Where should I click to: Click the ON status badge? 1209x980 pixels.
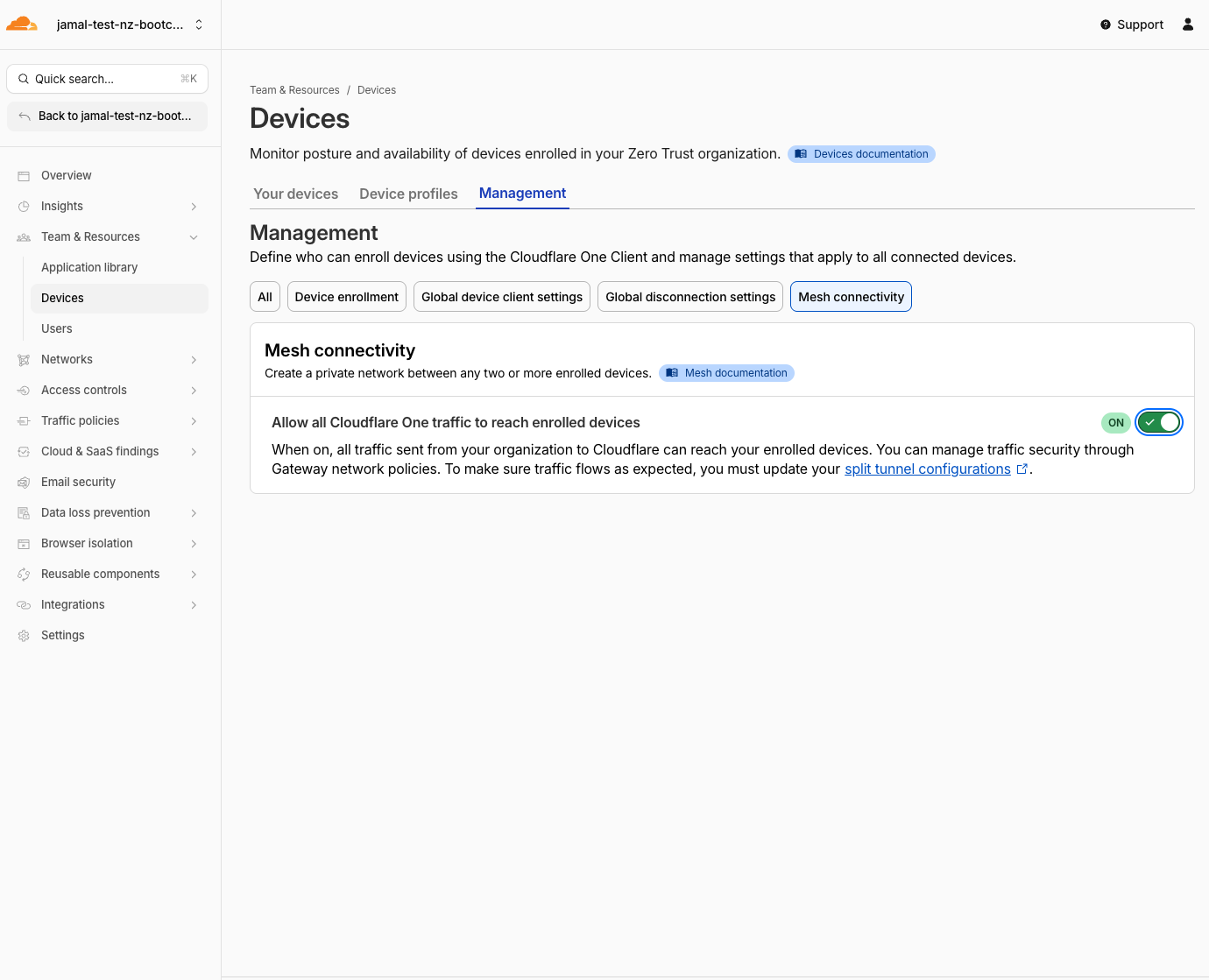click(x=1116, y=423)
